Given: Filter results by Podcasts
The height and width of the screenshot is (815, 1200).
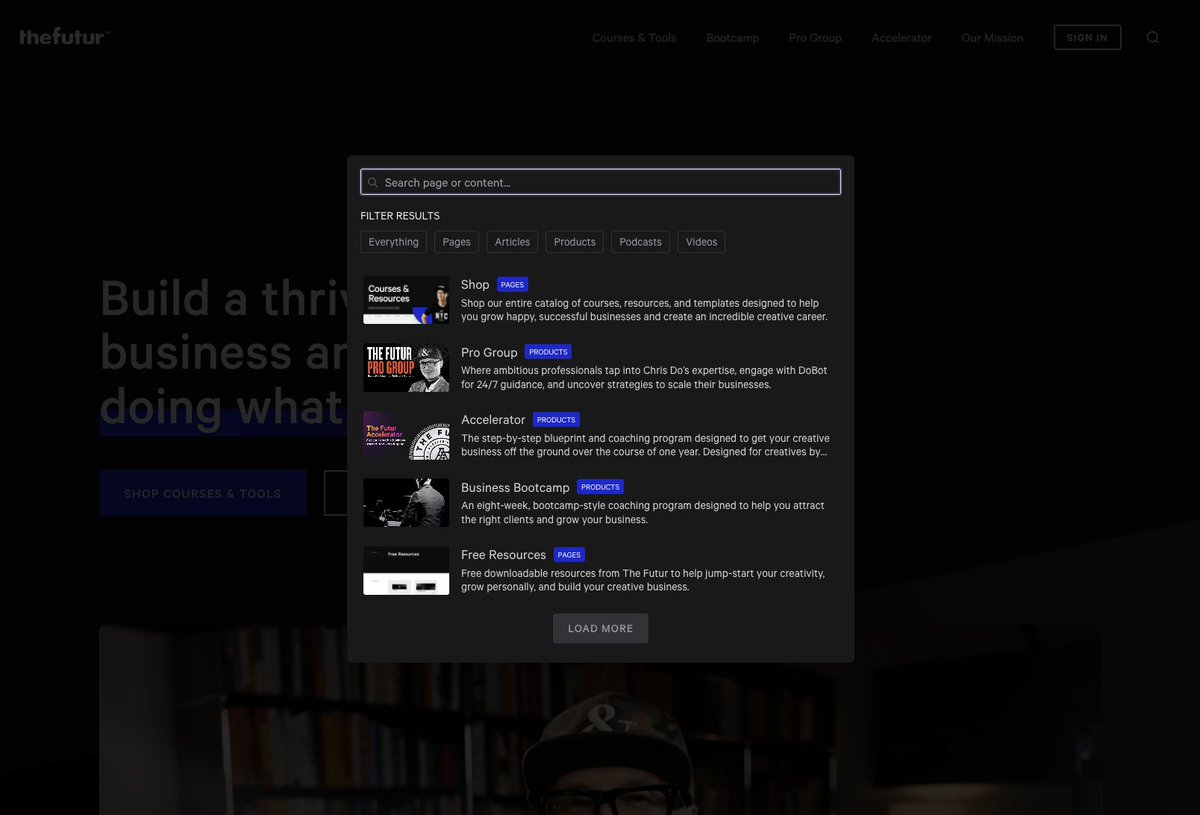Looking at the screenshot, I should pos(640,242).
